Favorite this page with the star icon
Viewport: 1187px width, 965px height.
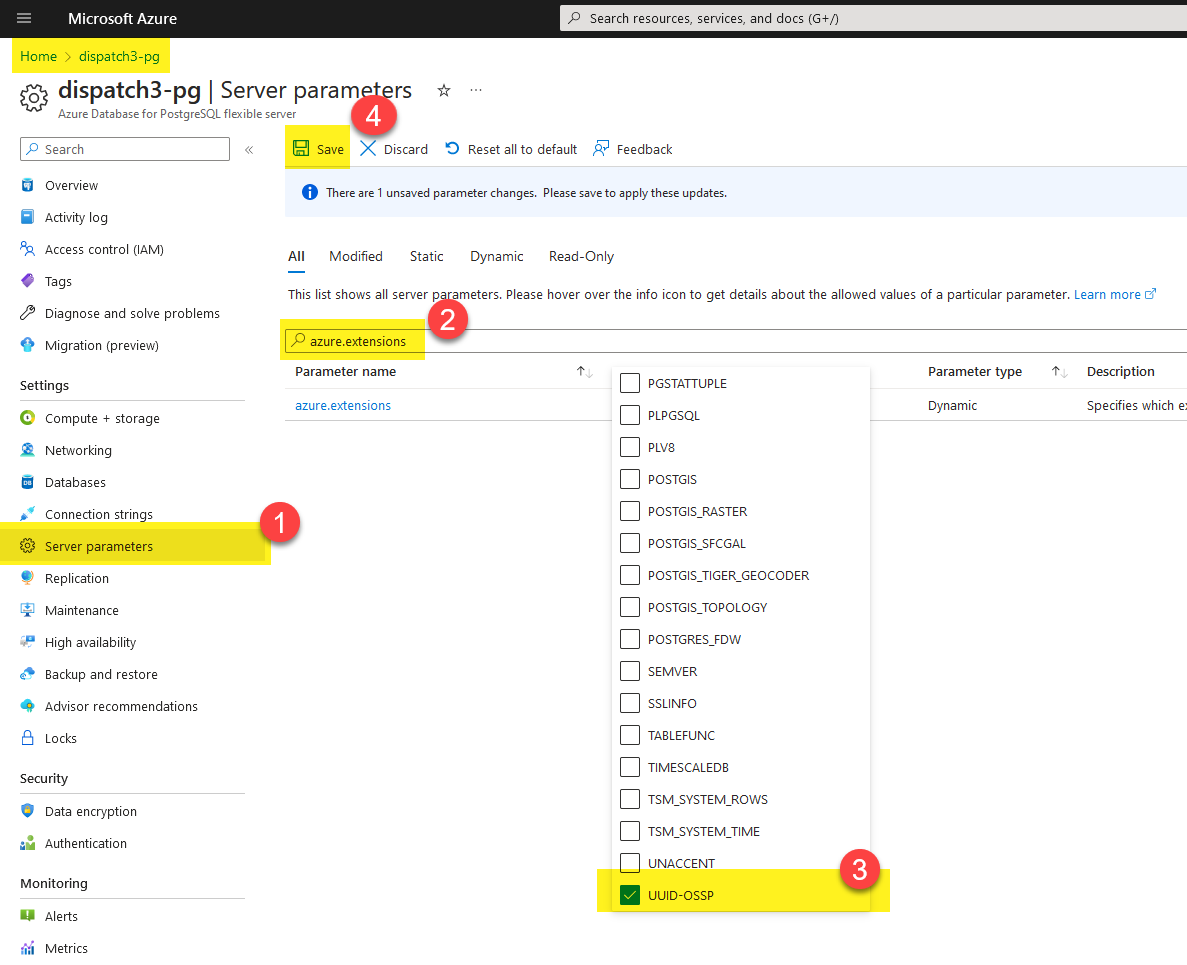444,90
